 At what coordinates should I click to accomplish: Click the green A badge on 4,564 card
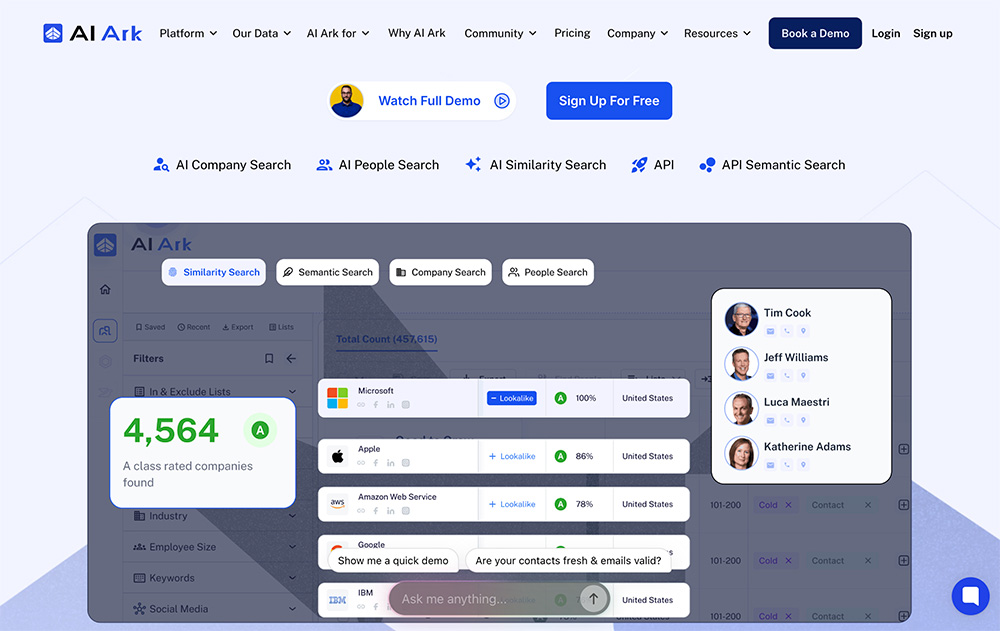coord(260,431)
